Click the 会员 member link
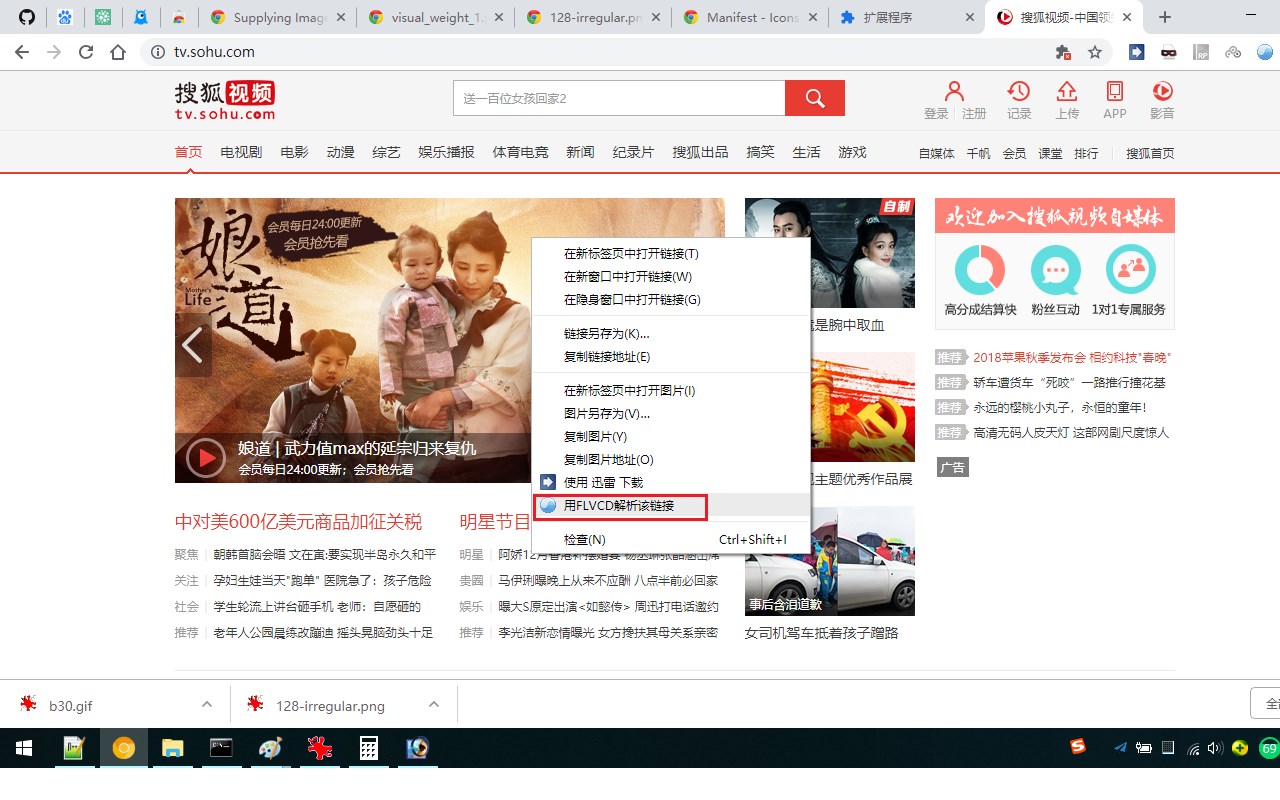Viewport: 1280px width, 800px height. (x=1014, y=153)
